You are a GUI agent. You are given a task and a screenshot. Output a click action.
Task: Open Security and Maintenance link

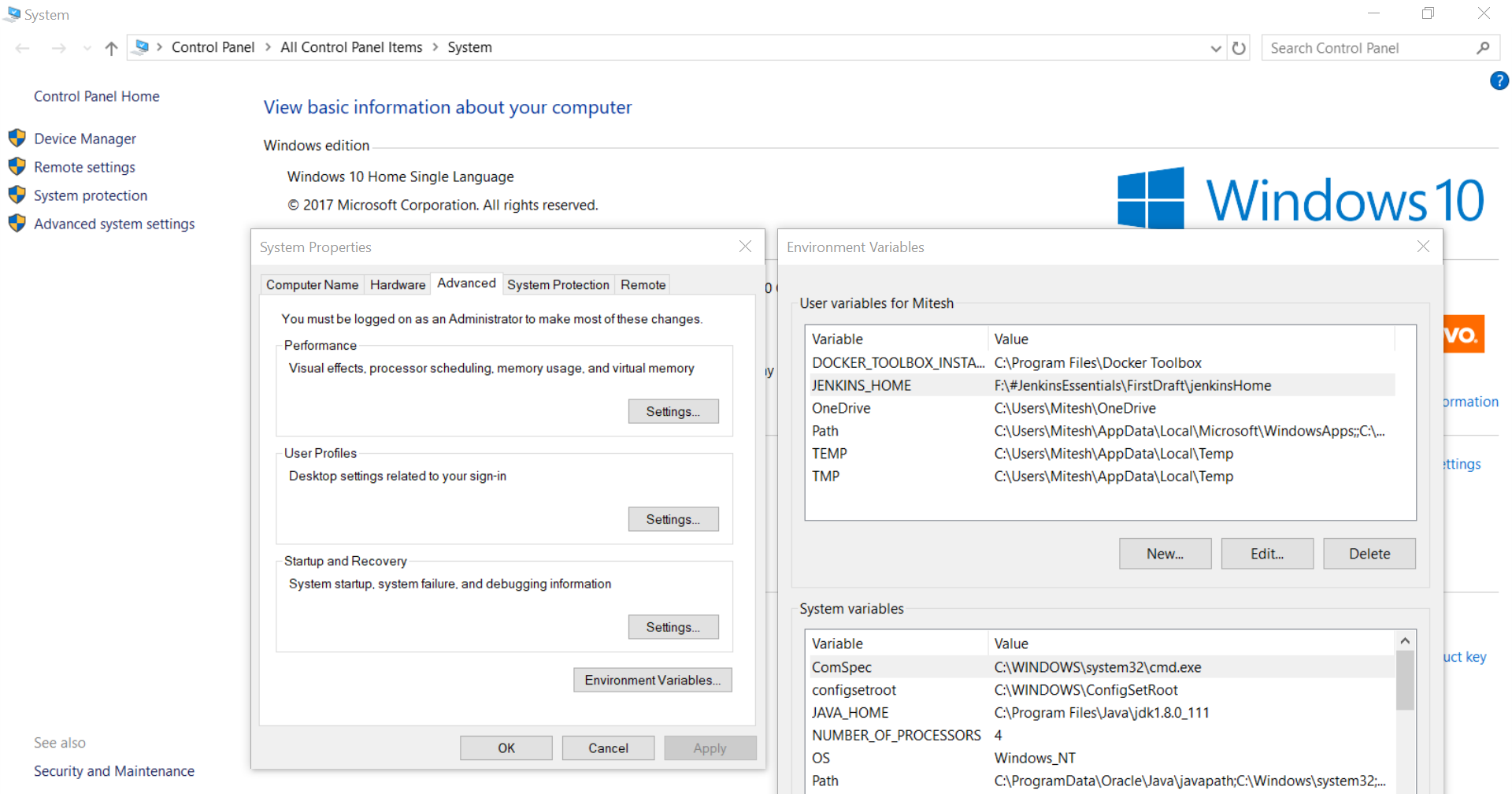tap(114, 771)
